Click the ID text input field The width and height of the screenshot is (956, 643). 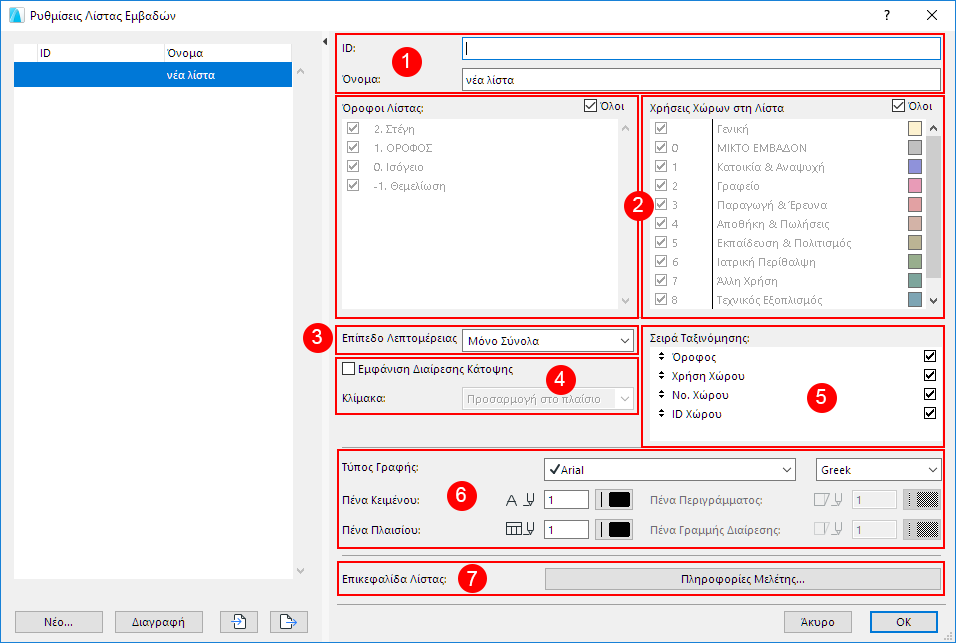pos(701,49)
